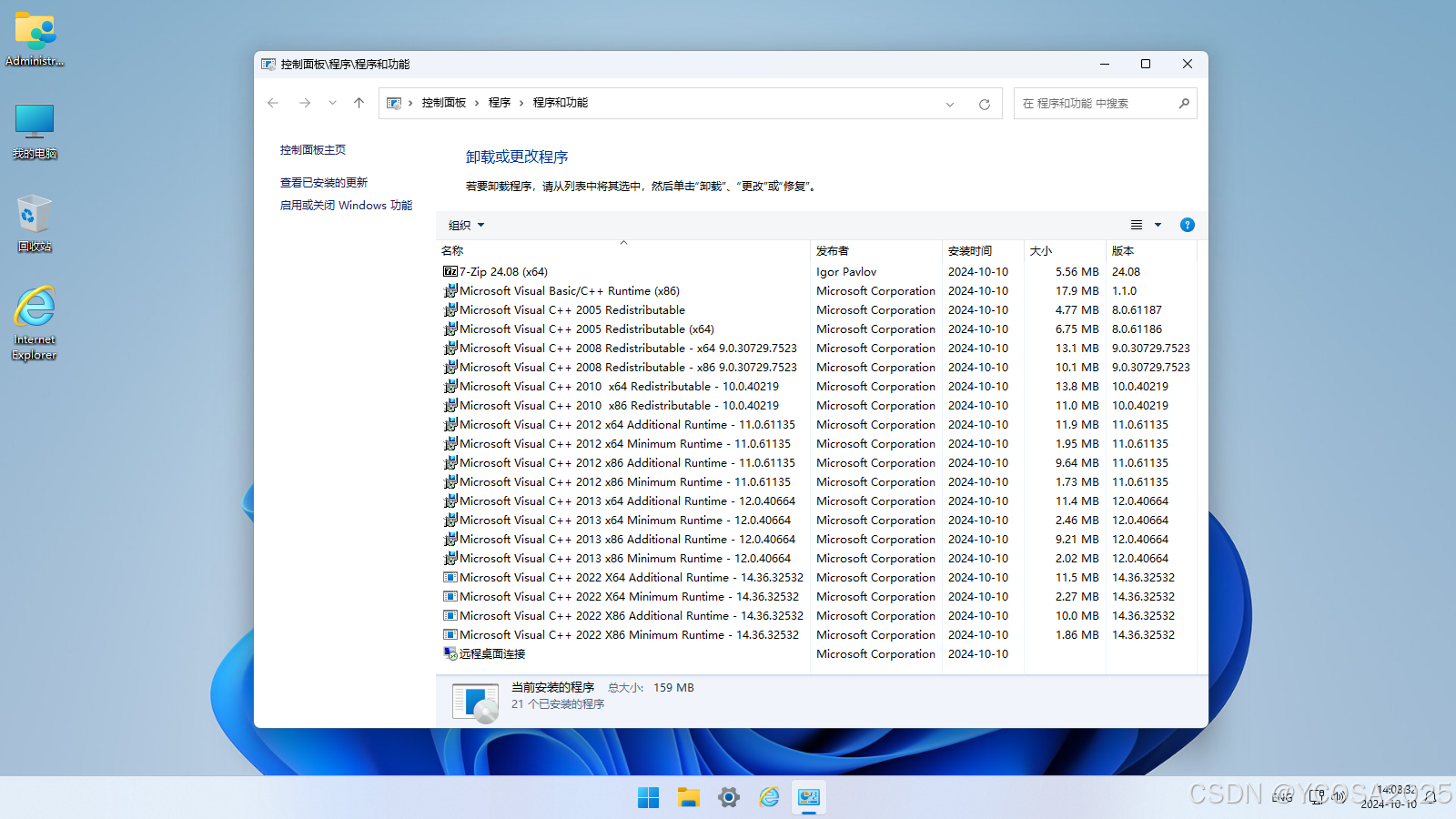This screenshot has height=819, width=1456.
Task: Click the Visual C++ 2022 X64 Additional Runtime icon
Action: pos(450,577)
